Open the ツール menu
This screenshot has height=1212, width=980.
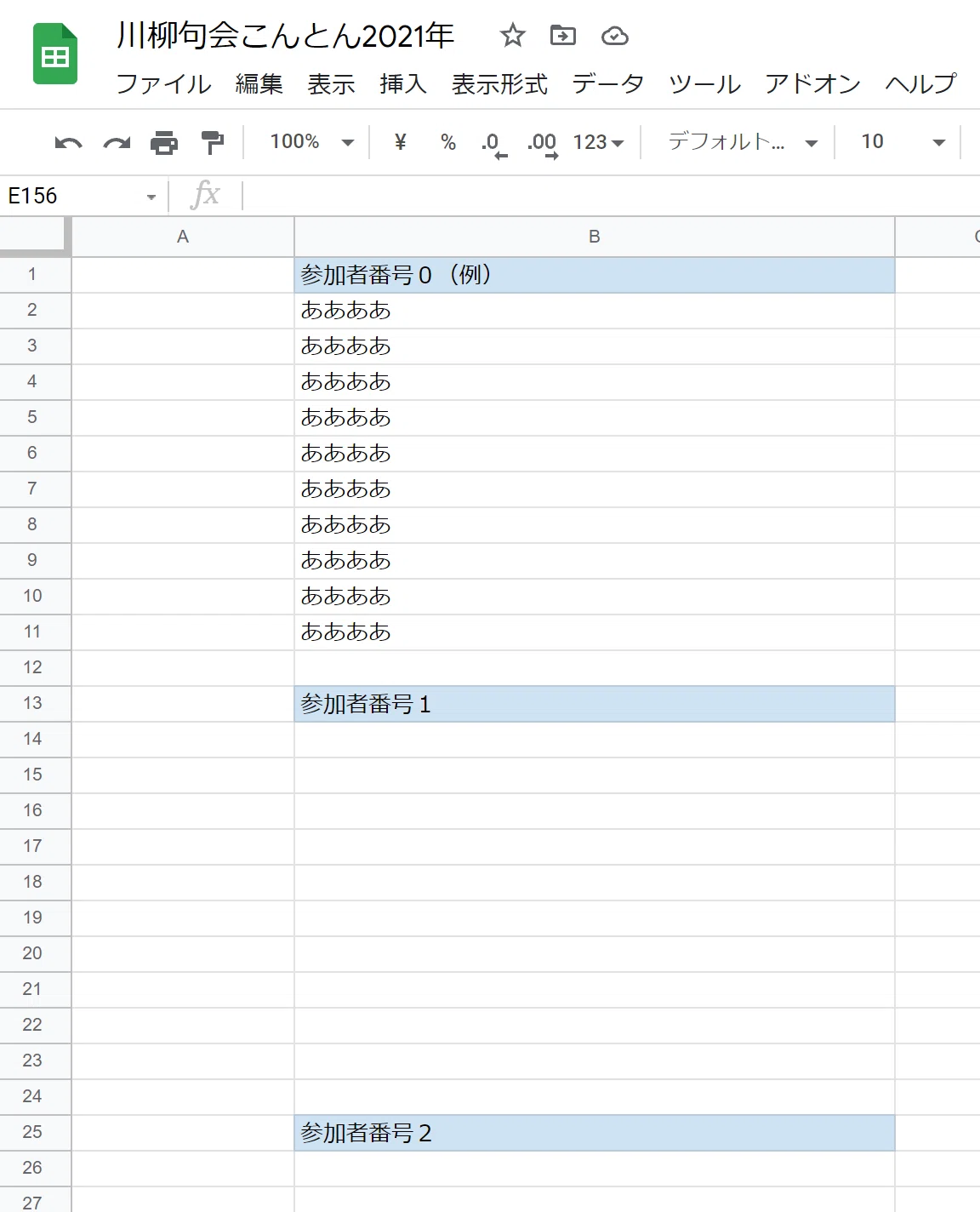[704, 83]
